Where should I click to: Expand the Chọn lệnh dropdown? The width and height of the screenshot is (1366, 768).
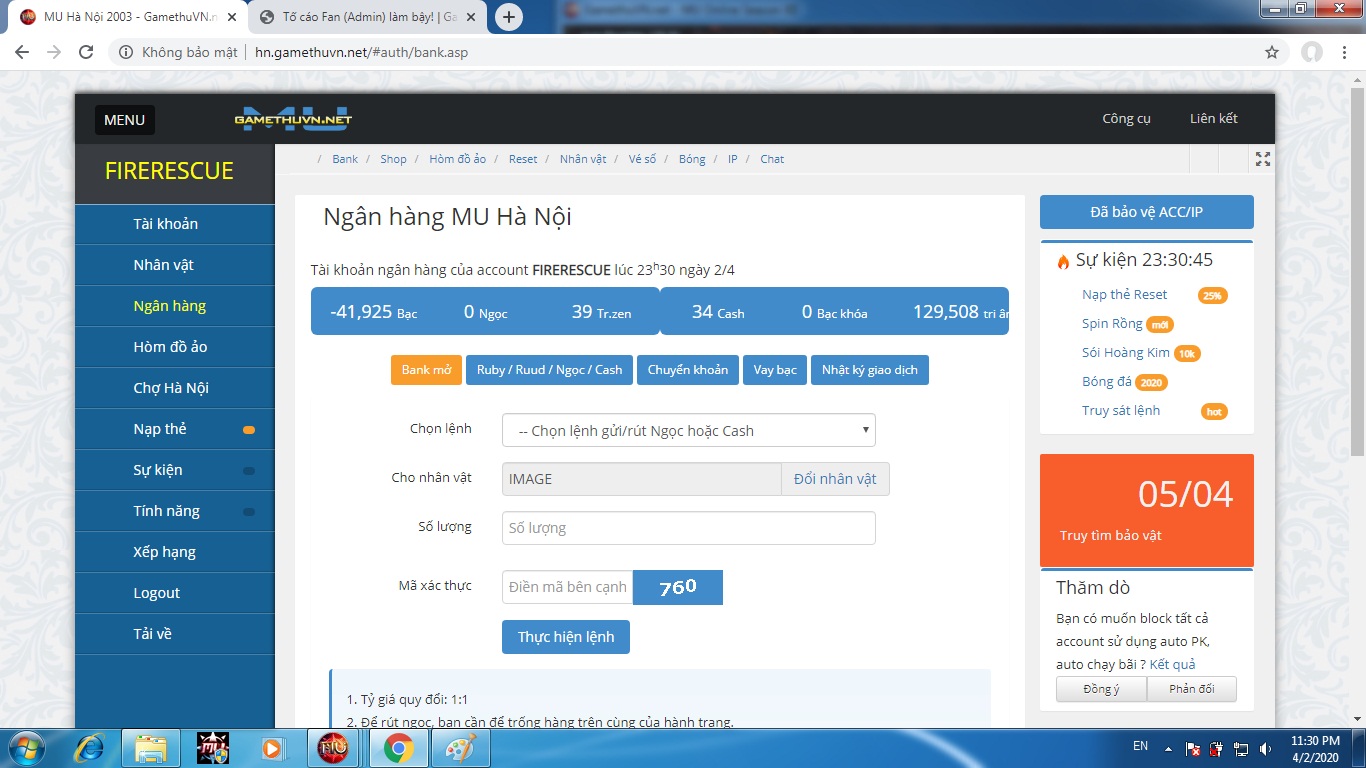pos(688,431)
